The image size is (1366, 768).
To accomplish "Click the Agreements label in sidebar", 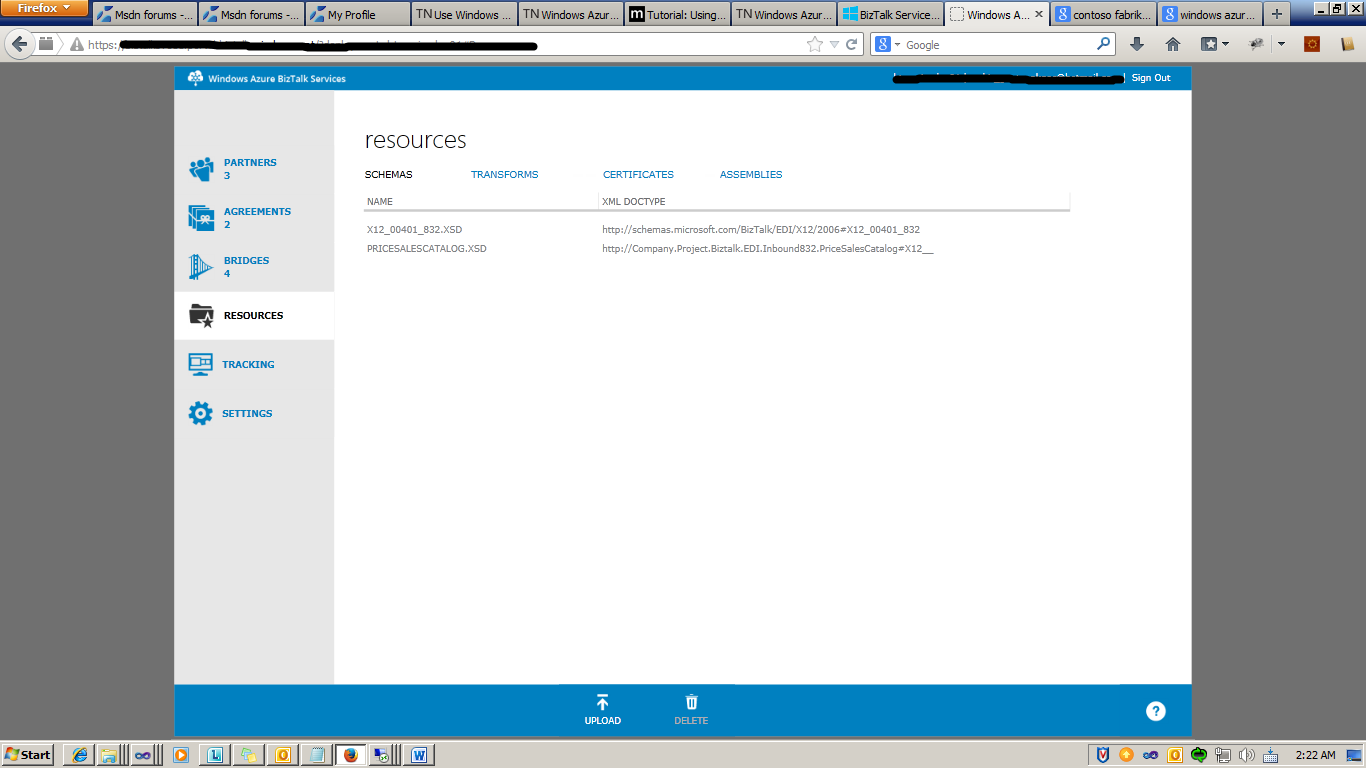I will point(257,212).
